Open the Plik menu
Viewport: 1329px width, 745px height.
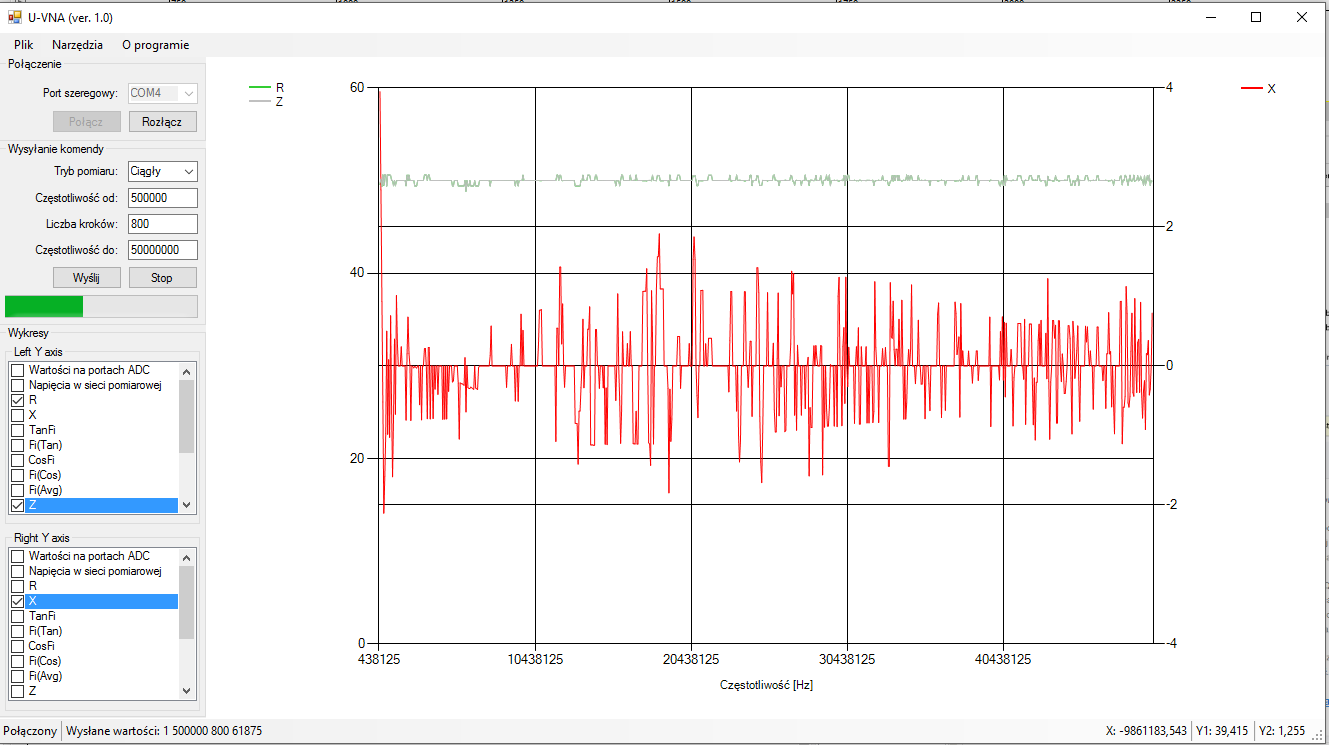24,45
